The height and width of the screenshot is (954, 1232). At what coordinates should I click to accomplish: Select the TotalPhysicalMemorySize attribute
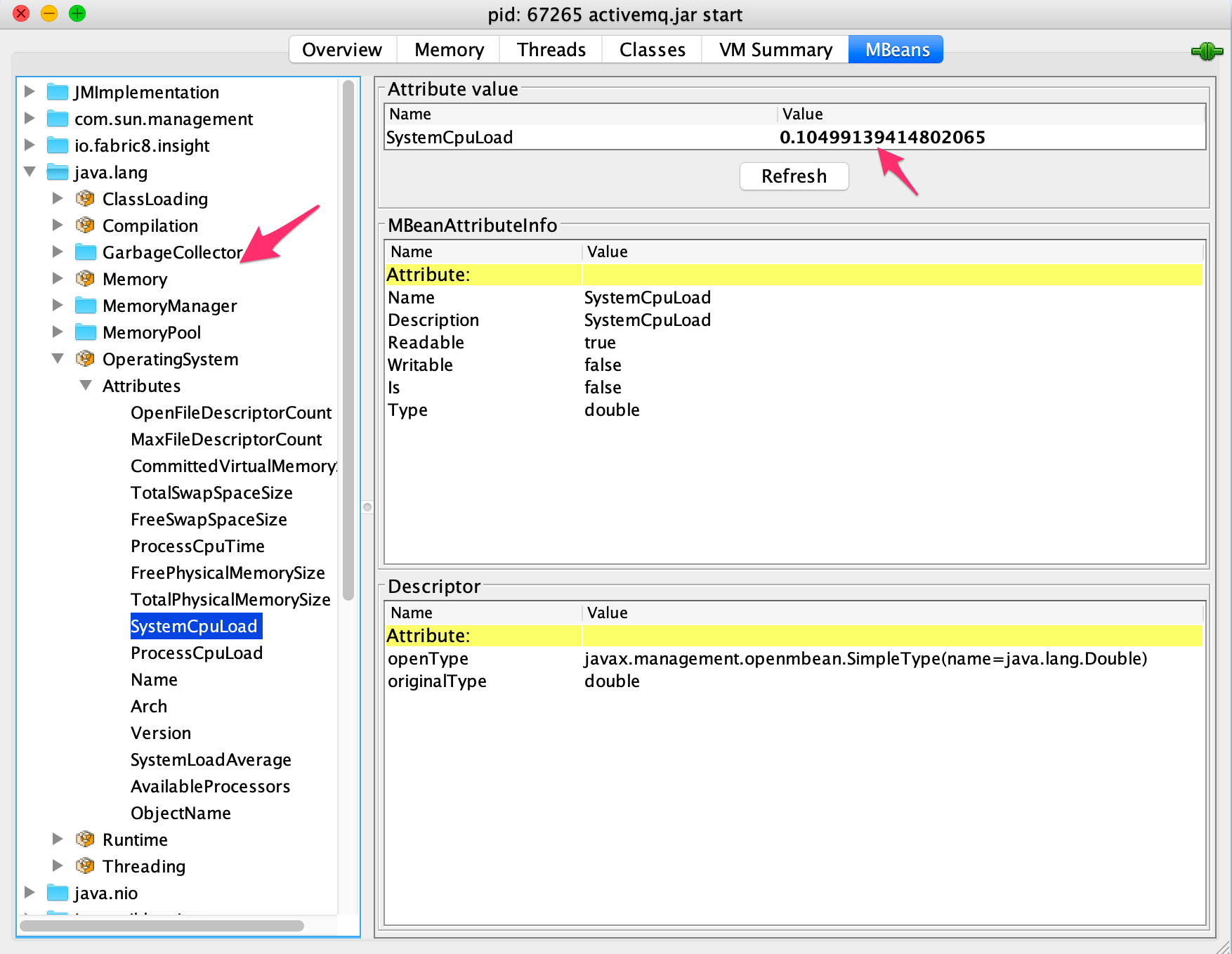[x=230, y=599]
